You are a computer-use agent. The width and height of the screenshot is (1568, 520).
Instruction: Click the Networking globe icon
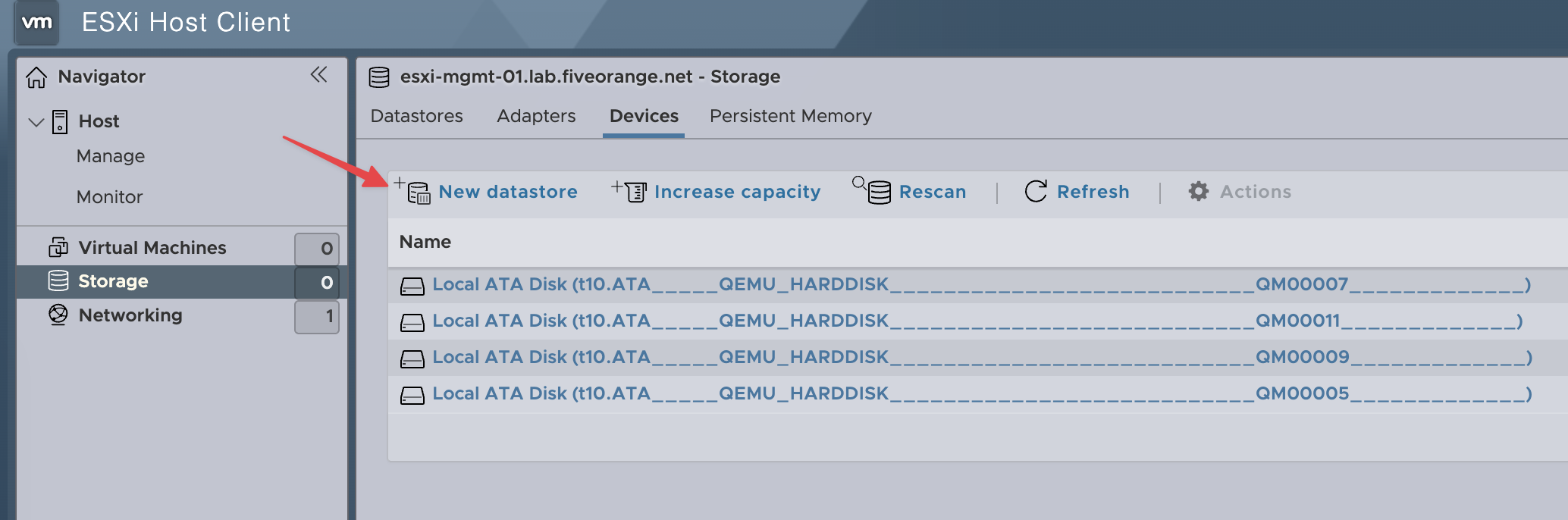58,315
